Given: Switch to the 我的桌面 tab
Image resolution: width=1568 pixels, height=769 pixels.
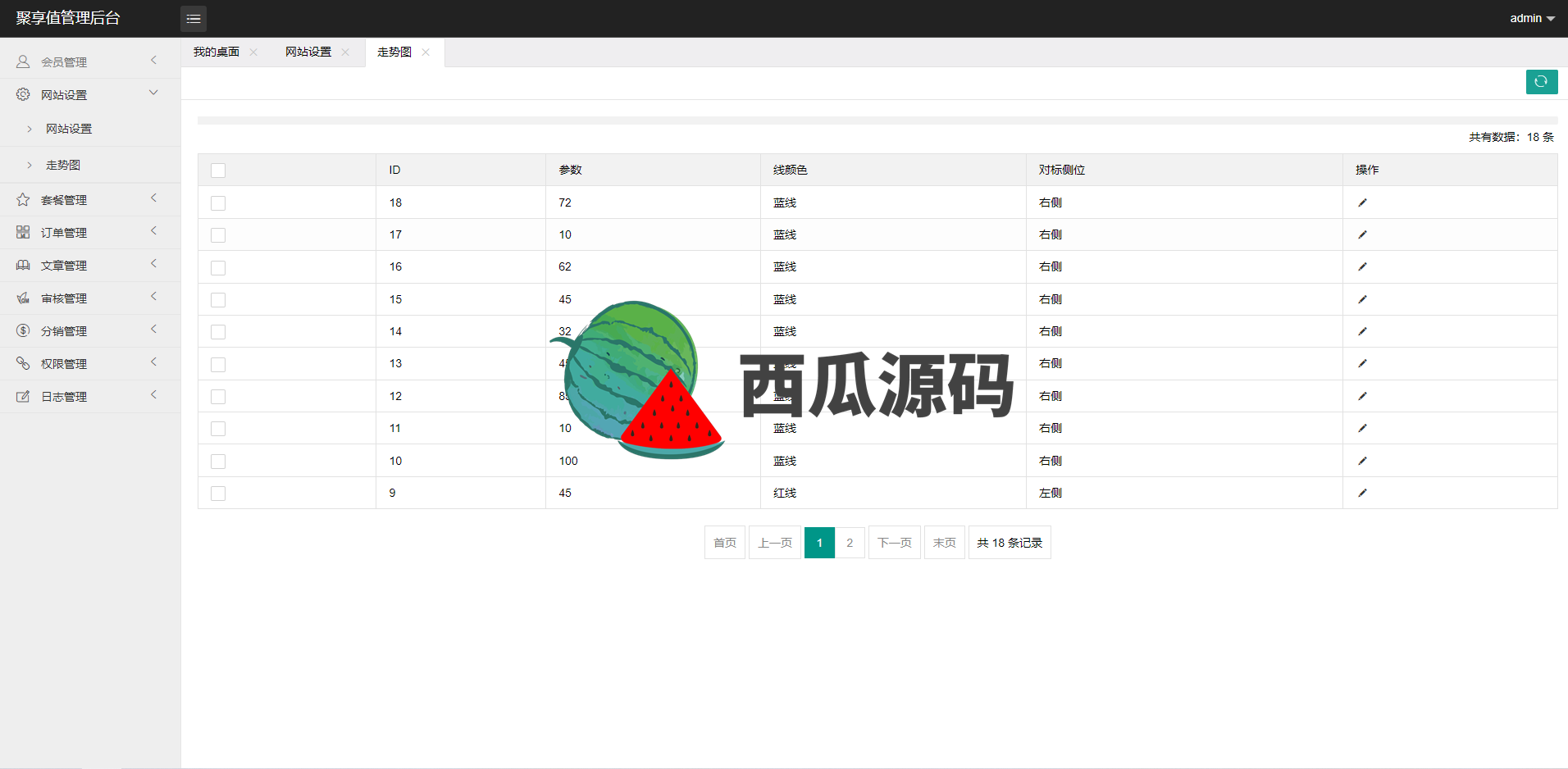Looking at the screenshot, I should 217,52.
